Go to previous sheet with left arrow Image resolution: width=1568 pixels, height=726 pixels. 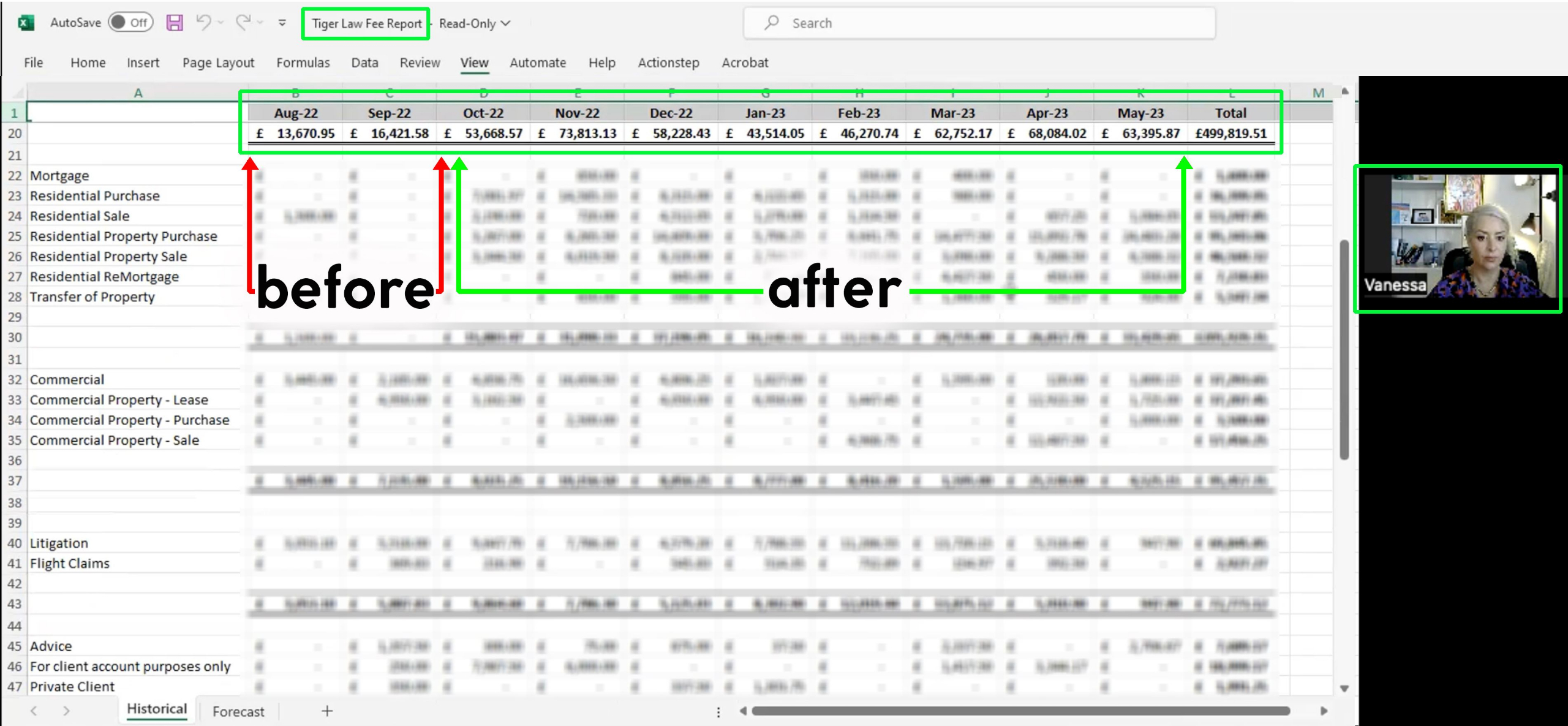[34, 711]
